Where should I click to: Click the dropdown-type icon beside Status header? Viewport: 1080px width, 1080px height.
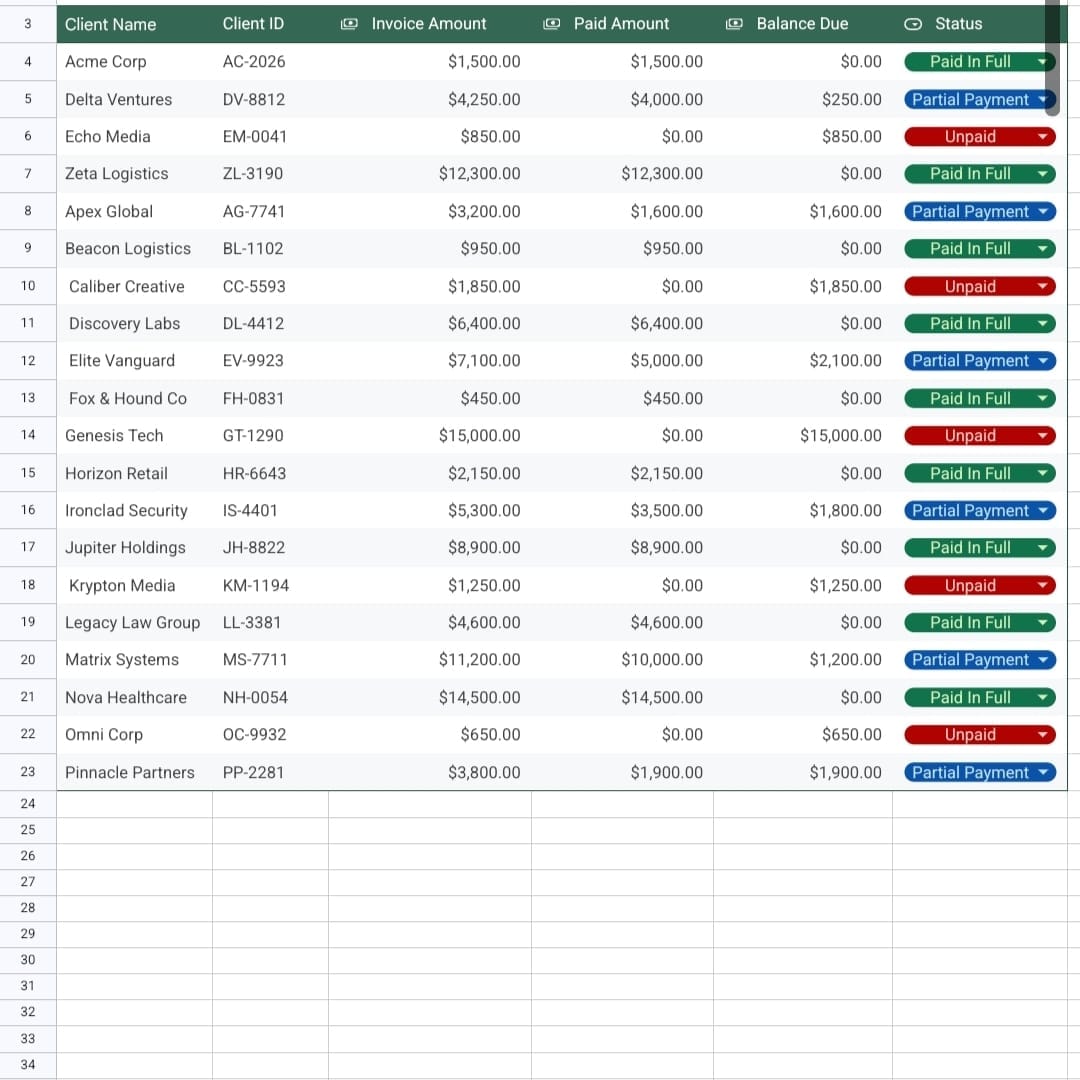[x=913, y=24]
